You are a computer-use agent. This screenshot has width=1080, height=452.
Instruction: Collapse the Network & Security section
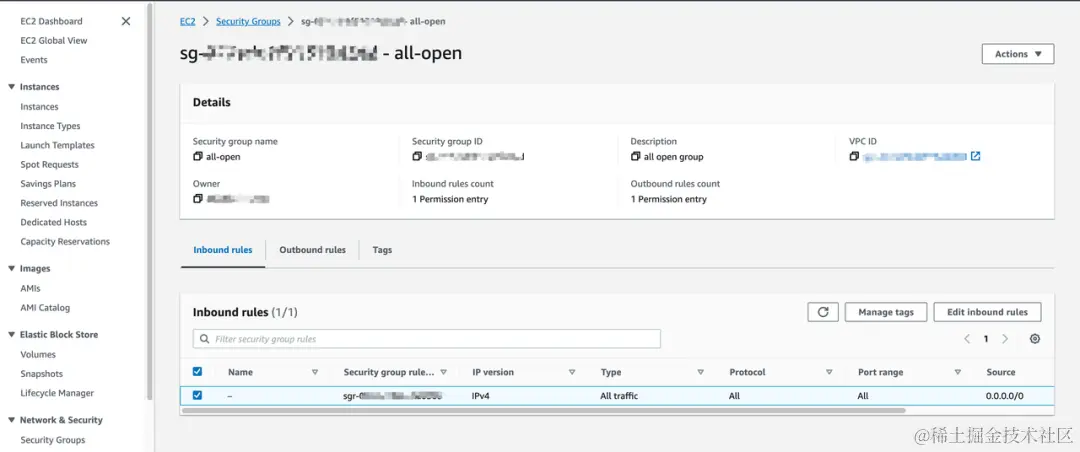(11, 420)
